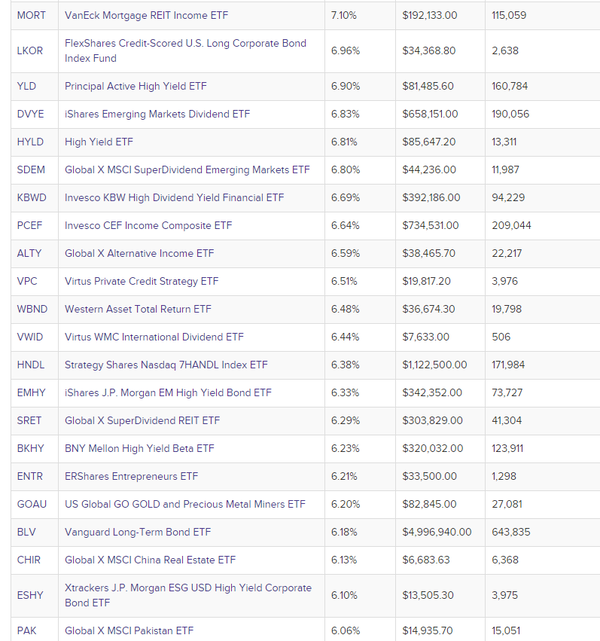Select the $1,122,500.00 assets value
The width and height of the screenshot is (600, 641).
(x=434, y=365)
